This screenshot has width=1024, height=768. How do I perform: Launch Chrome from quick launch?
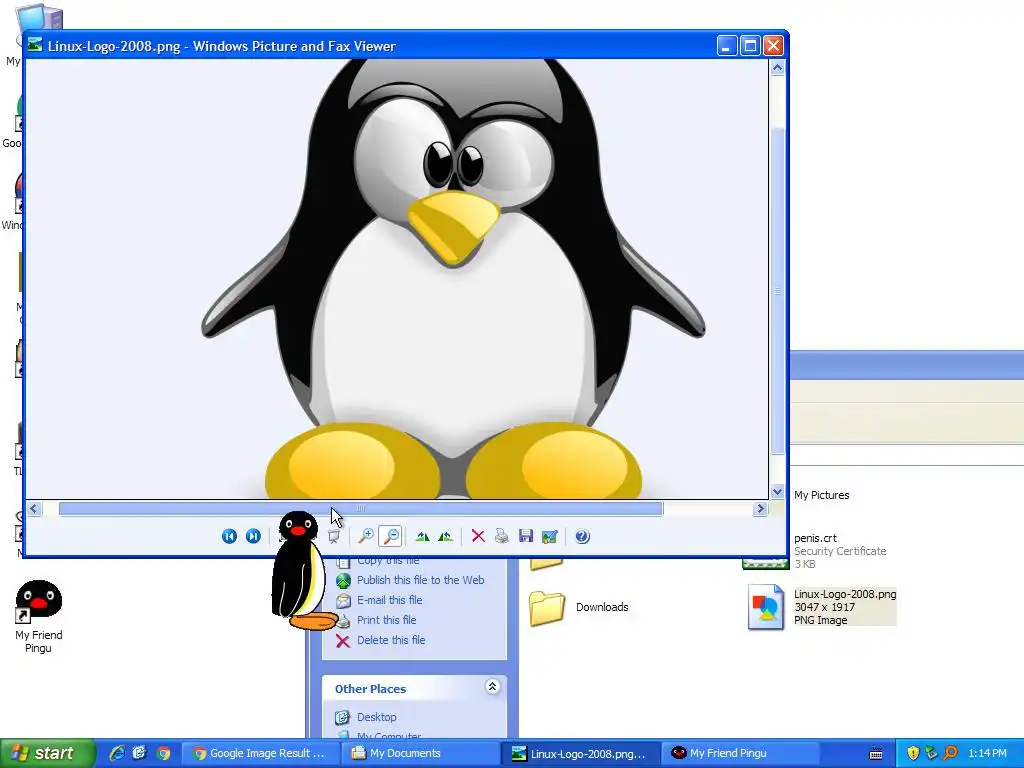point(163,753)
